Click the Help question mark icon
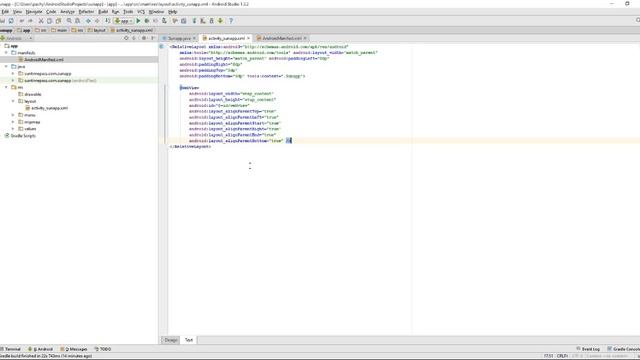640x360 pixels. point(231,21)
